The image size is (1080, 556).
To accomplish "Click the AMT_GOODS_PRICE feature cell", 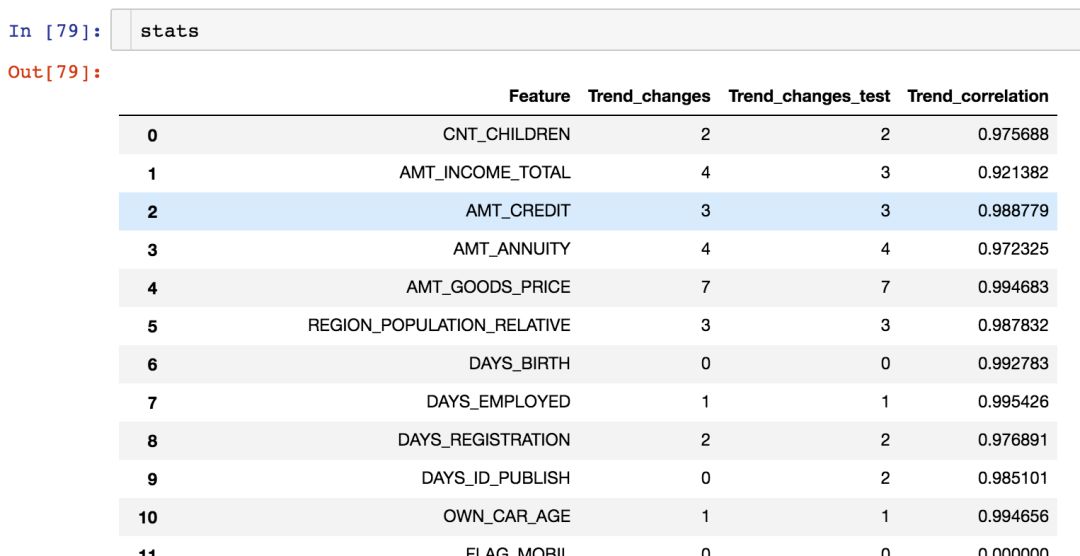I will [x=488, y=287].
